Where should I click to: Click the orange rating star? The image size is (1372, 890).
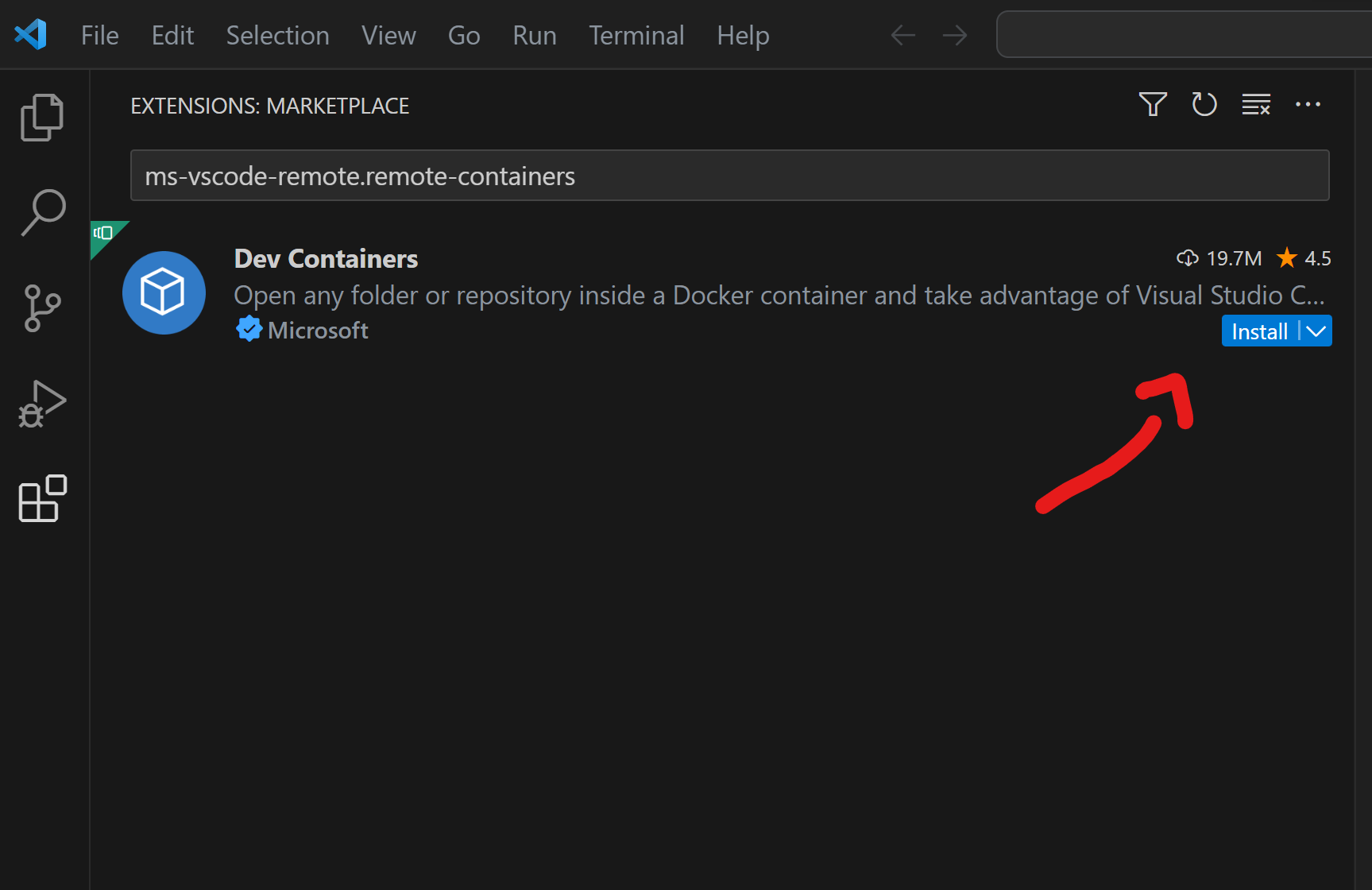[1286, 257]
